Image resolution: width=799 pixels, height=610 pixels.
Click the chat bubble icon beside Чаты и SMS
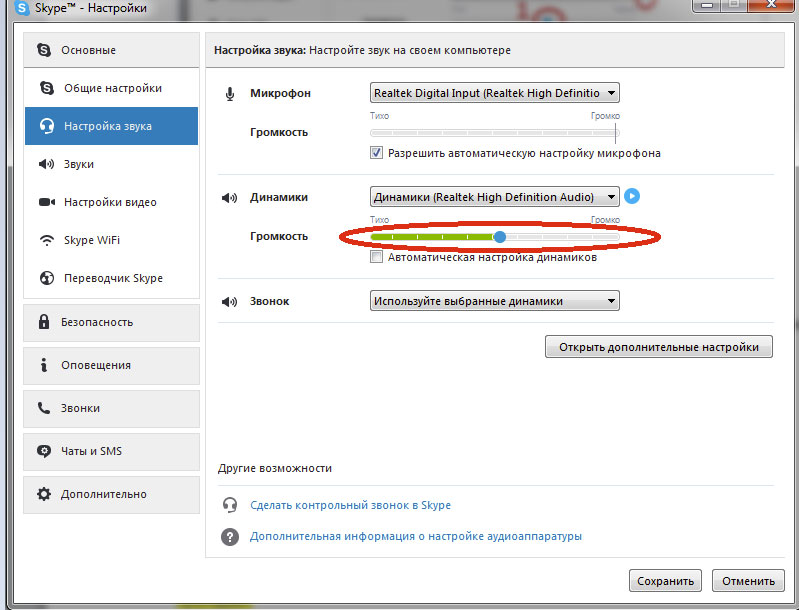(44, 451)
